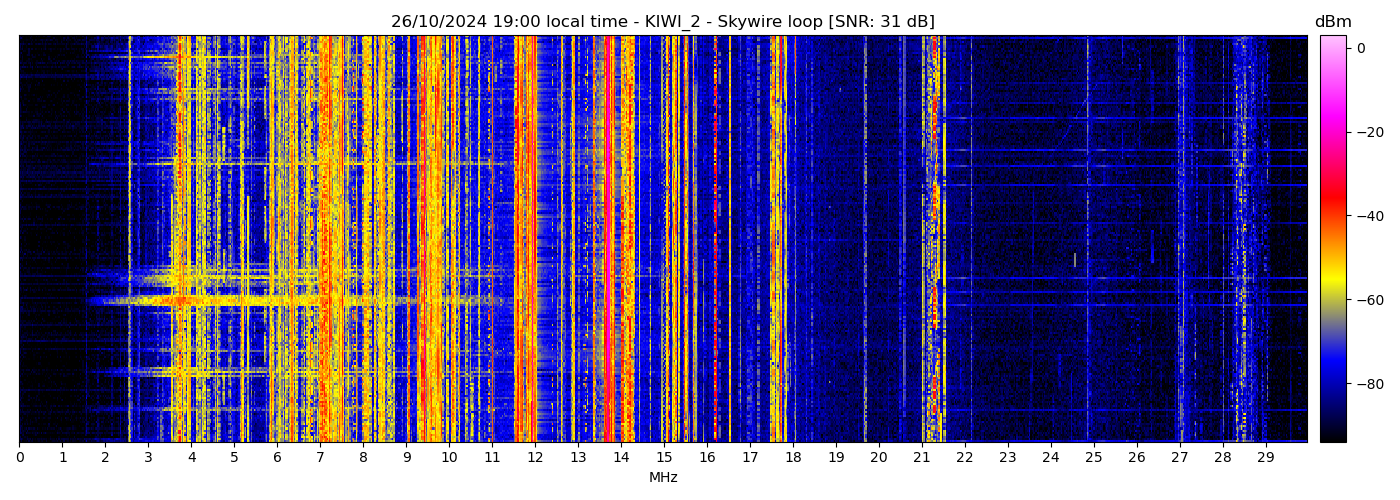This screenshot has height=500, width=1400.
Task: Click the "MHz" x-axis label
Action: [663, 478]
